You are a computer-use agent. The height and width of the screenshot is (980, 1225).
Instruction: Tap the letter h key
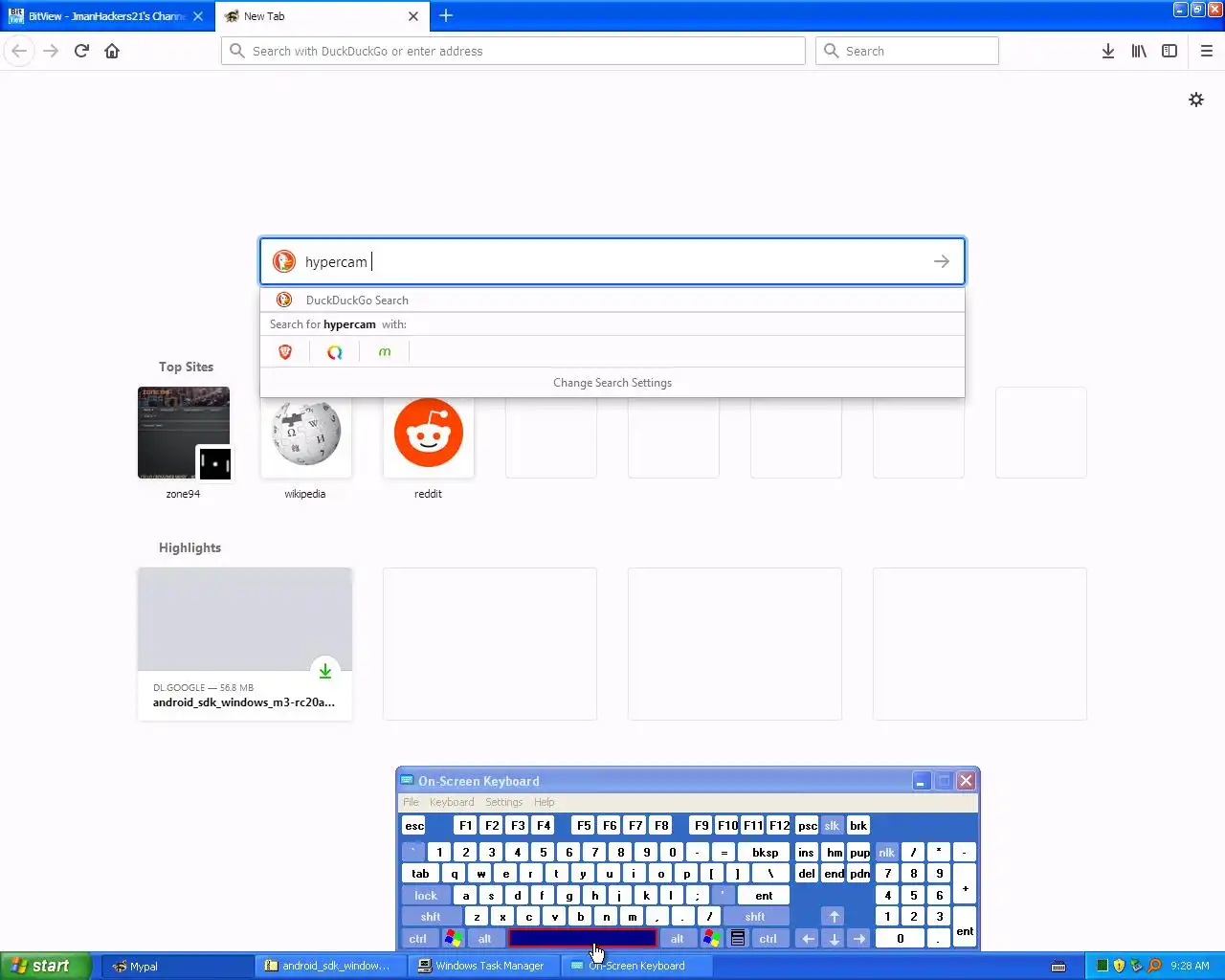pos(595,896)
